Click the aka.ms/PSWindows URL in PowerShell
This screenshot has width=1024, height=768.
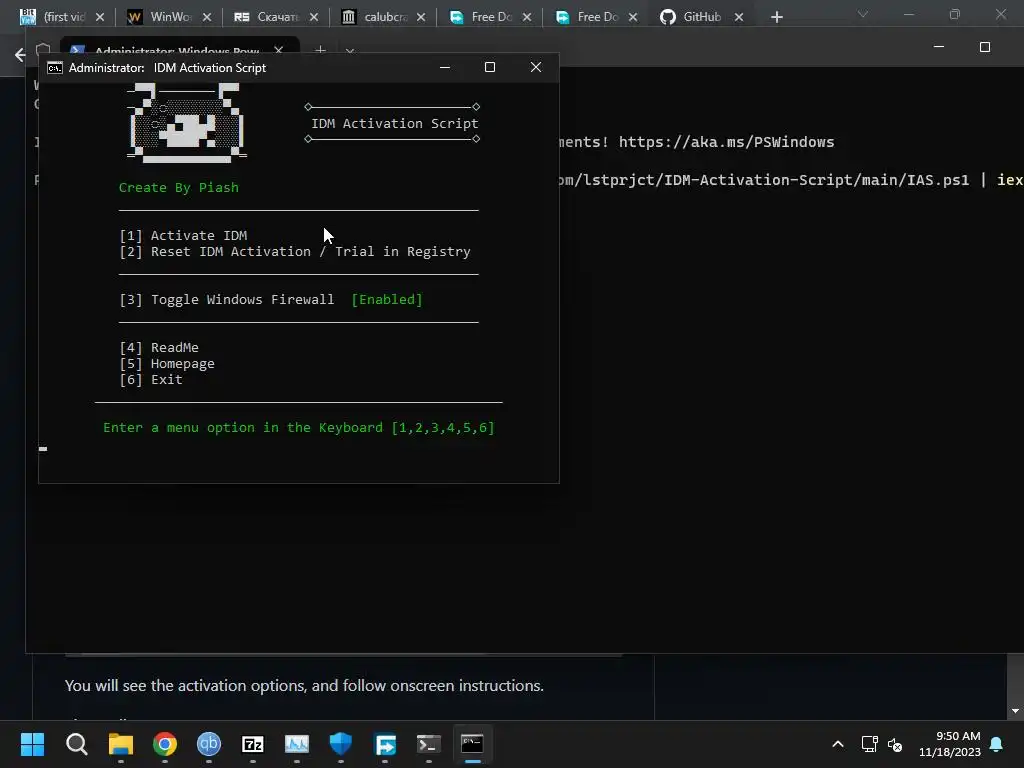coord(726,142)
